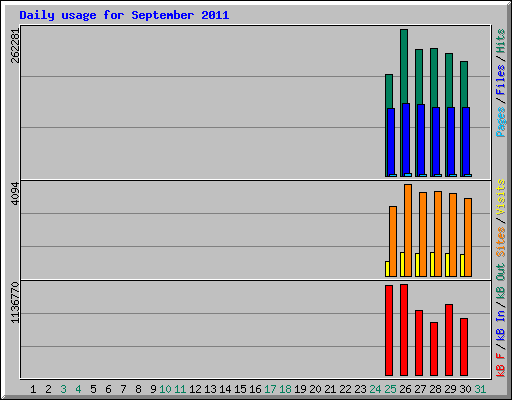Click the blue Files bar for day 28
Image resolution: width=512 pixels, height=400 pixels.
[436, 141]
